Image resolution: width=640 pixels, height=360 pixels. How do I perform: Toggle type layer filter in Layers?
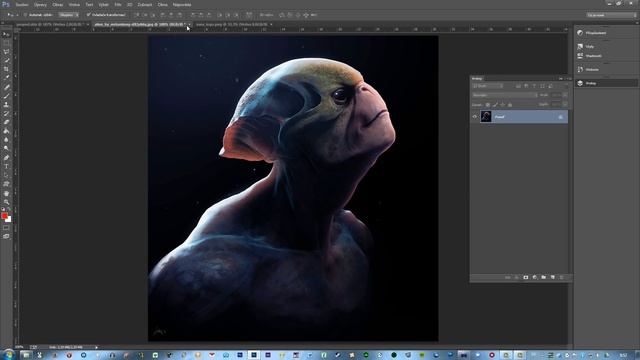[534, 86]
